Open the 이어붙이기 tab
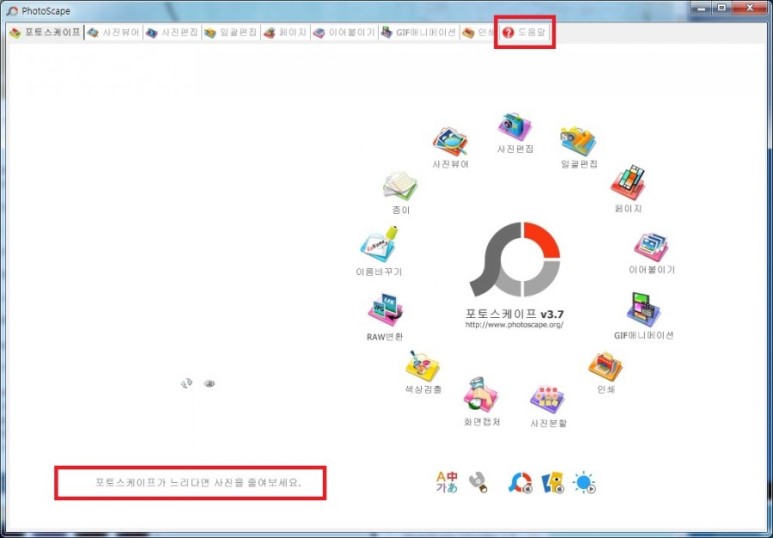The image size is (773, 538). (x=345, y=33)
